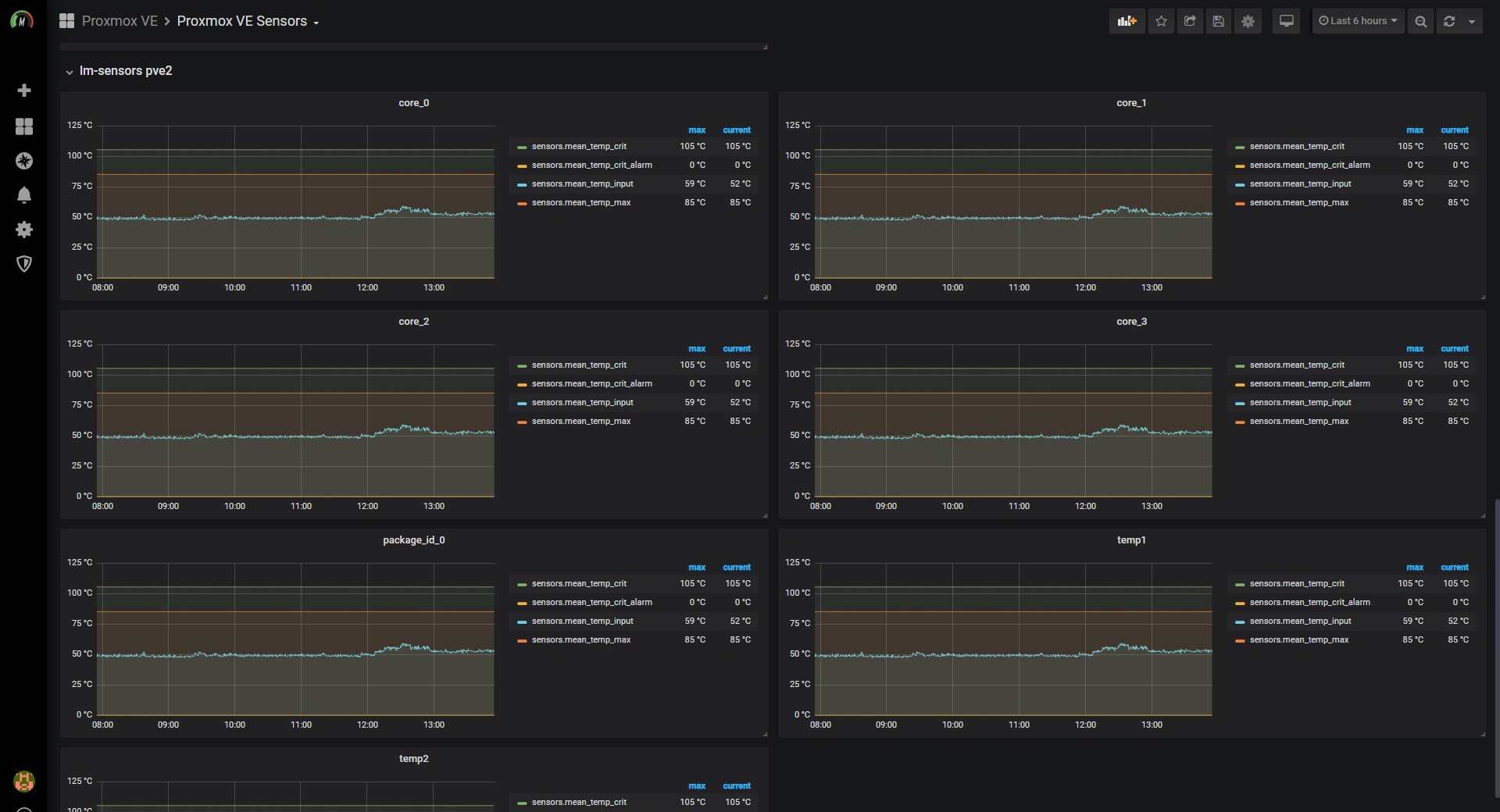The height and width of the screenshot is (812, 1500).
Task: Open the Explore compass icon
Action: click(24, 161)
